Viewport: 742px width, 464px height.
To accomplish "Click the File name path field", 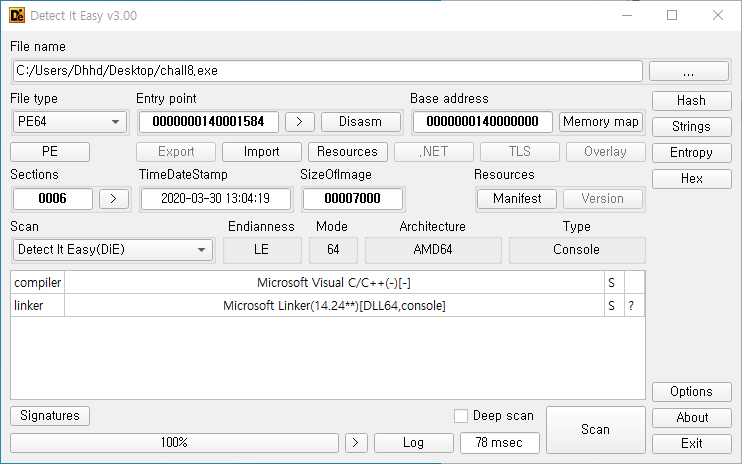I will pyautogui.click(x=327, y=71).
